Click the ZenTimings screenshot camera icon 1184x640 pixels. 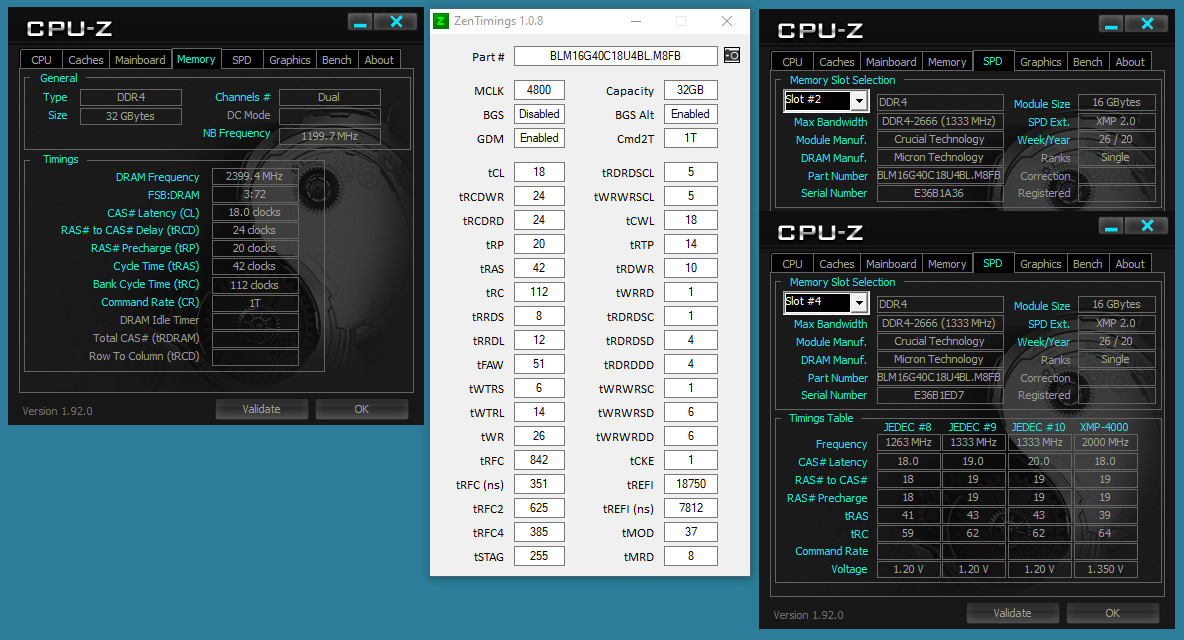point(732,56)
